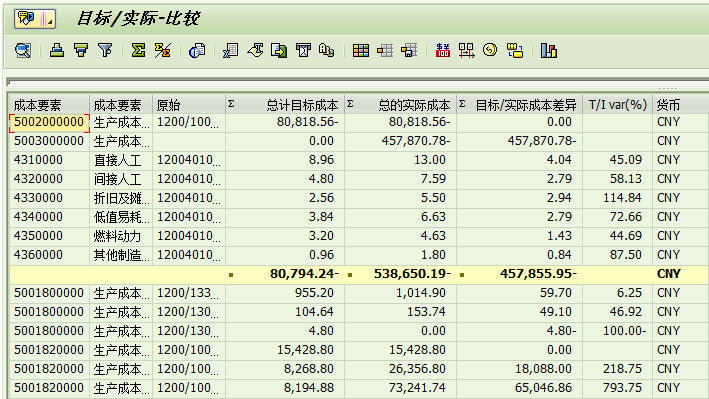Viewport: 709px width, 399px height.
Task: Click sigma icon in 总计目标成本 header
Action: pos(231,104)
